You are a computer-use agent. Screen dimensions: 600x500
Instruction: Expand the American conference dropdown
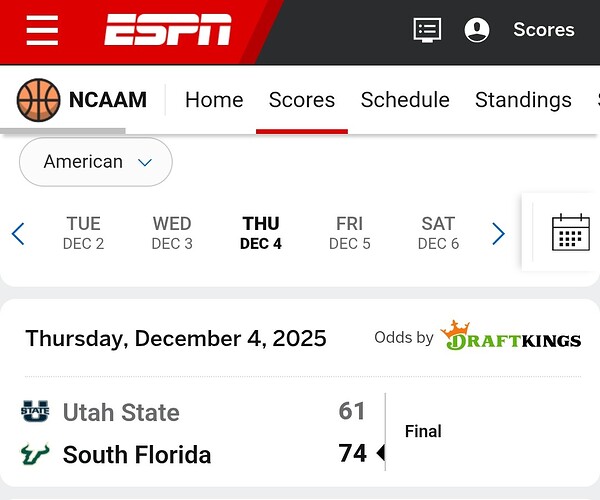96,162
